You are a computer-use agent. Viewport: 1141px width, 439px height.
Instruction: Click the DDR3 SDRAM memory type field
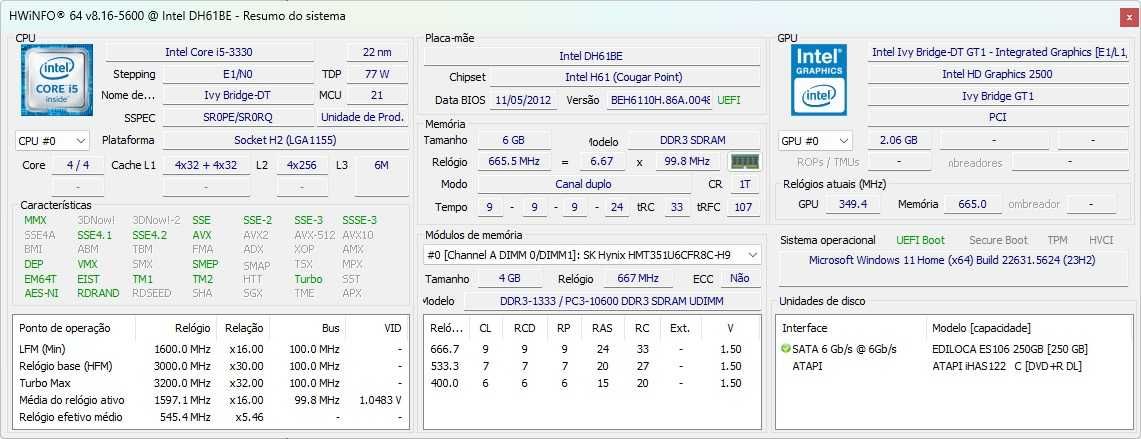tap(694, 140)
